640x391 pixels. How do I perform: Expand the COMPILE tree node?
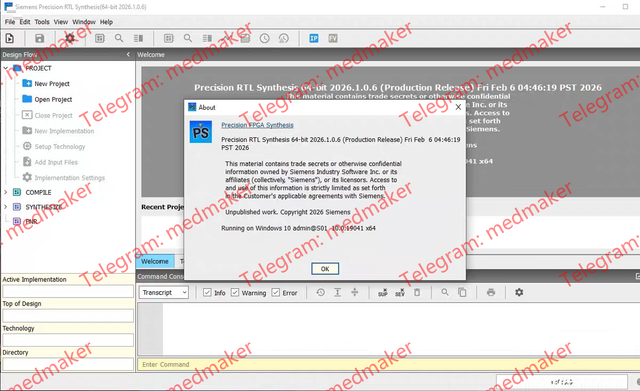(x=6, y=192)
